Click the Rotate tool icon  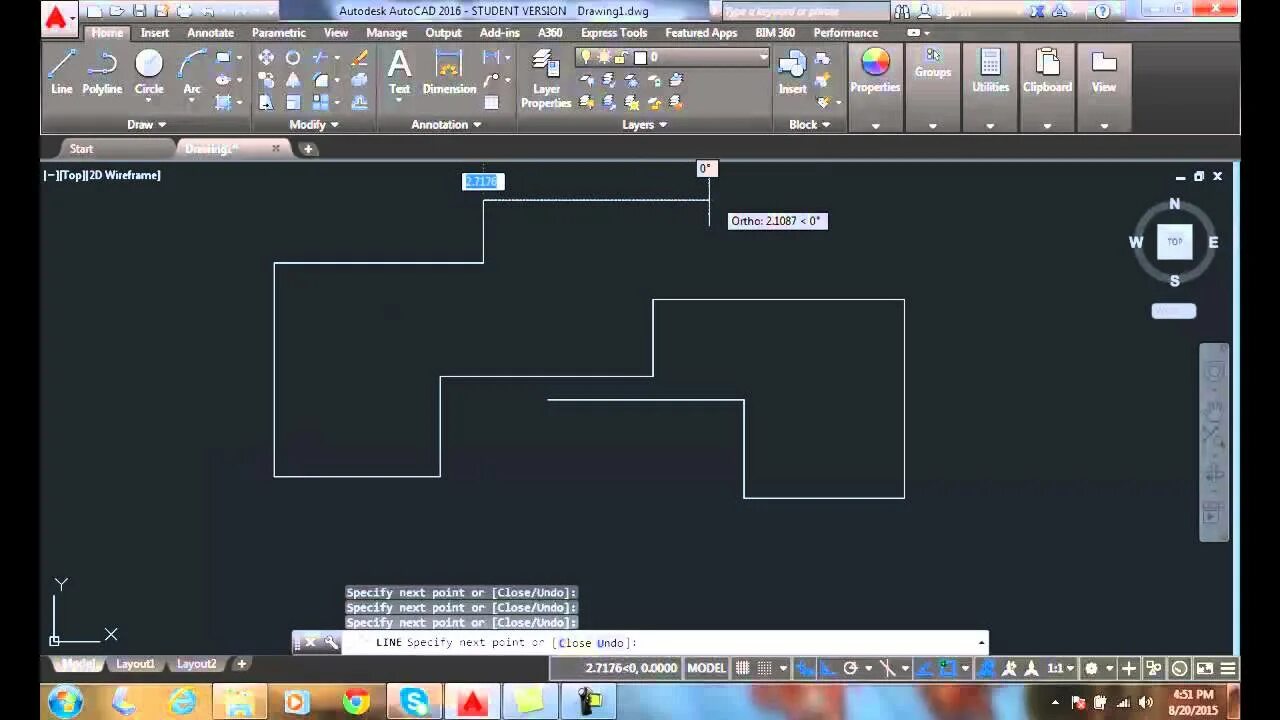click(x=293, y=58)
